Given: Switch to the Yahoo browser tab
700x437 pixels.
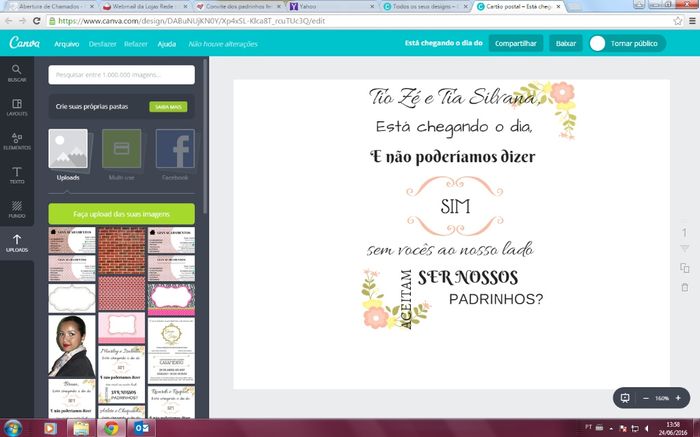Looking at the screenshot, I should (330, 6).
